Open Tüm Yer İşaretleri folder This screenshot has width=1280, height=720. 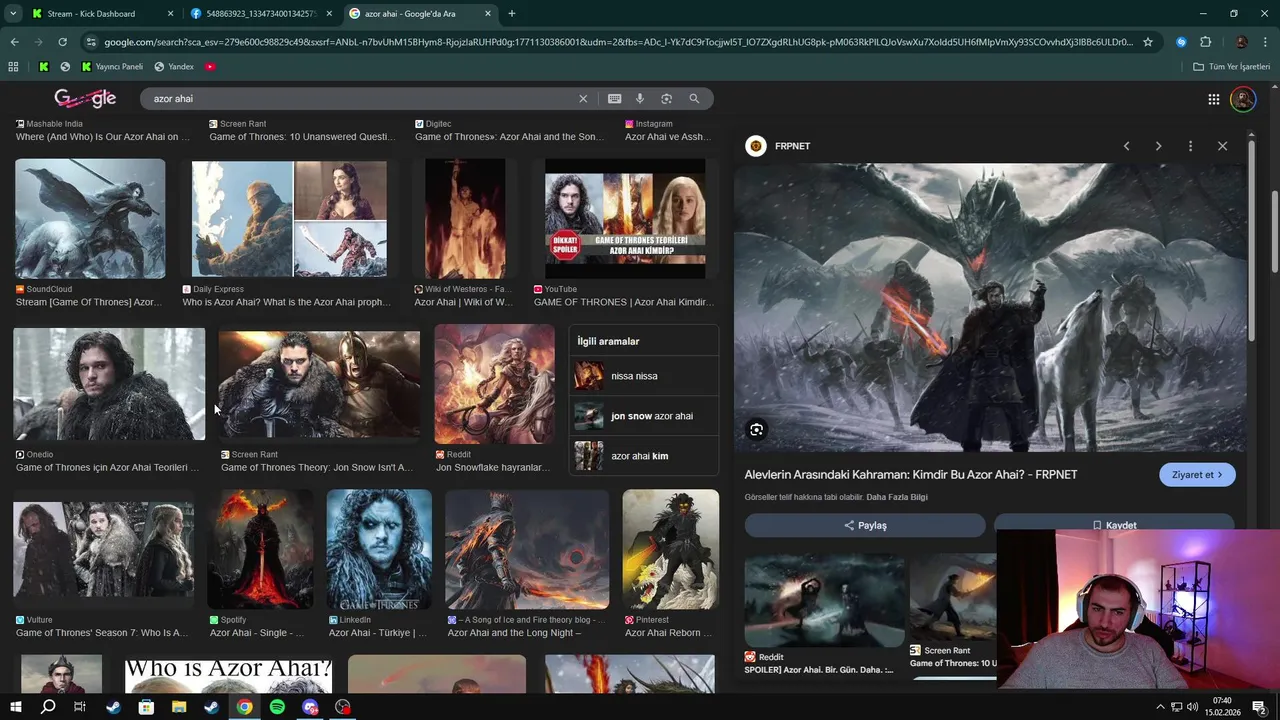pos(1232,67)
